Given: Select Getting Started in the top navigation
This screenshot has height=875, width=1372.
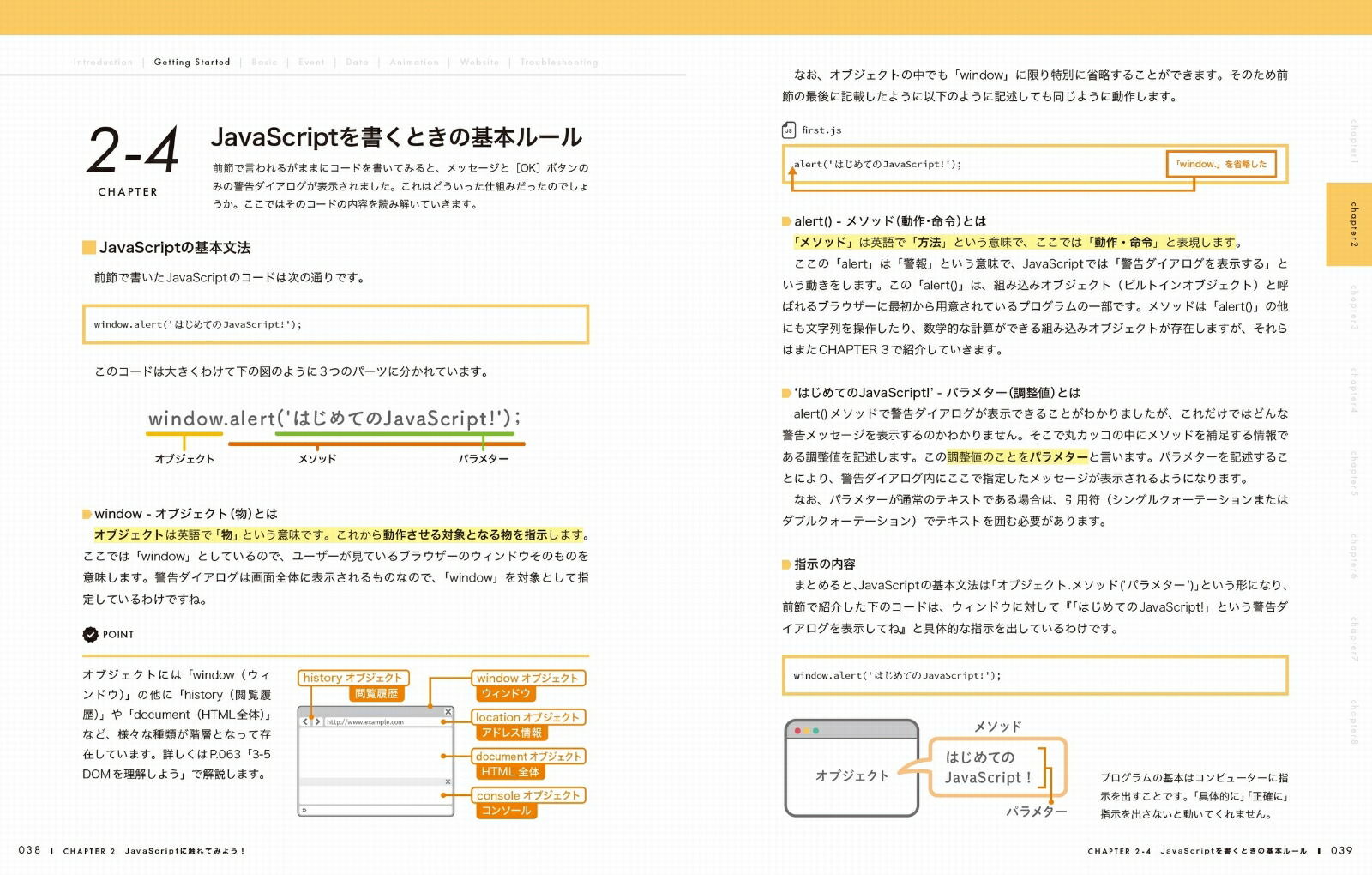Looking at the screenshot, I should point(192,62).
